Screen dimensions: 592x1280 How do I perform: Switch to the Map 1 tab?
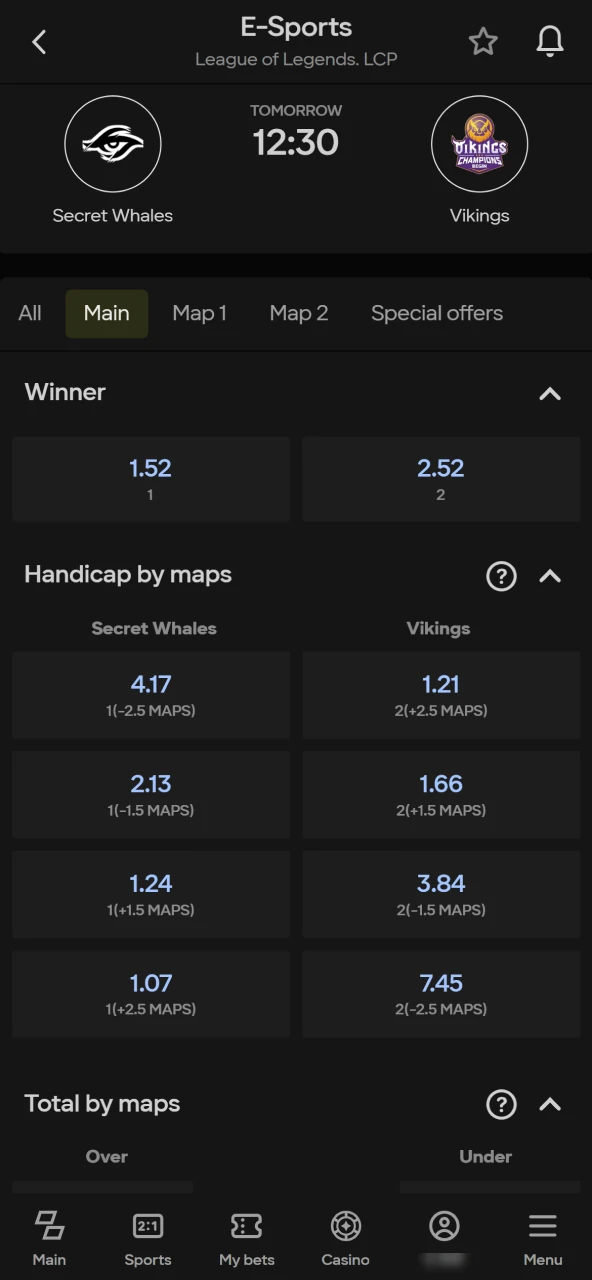point(199,313)
